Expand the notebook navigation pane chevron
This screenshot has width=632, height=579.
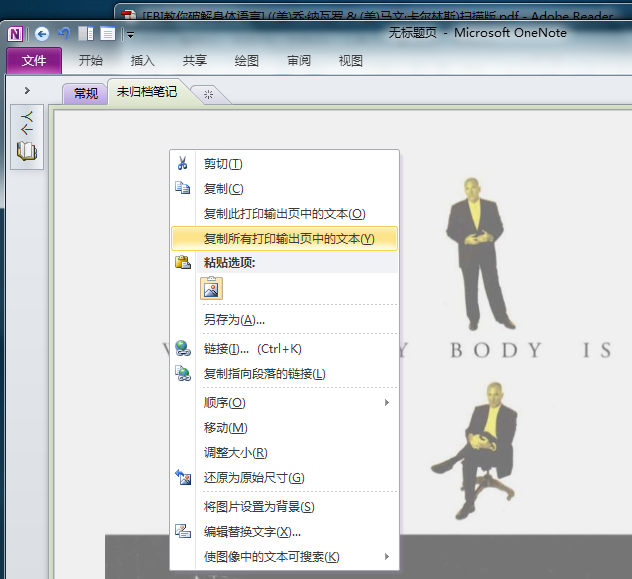point(27,90)
